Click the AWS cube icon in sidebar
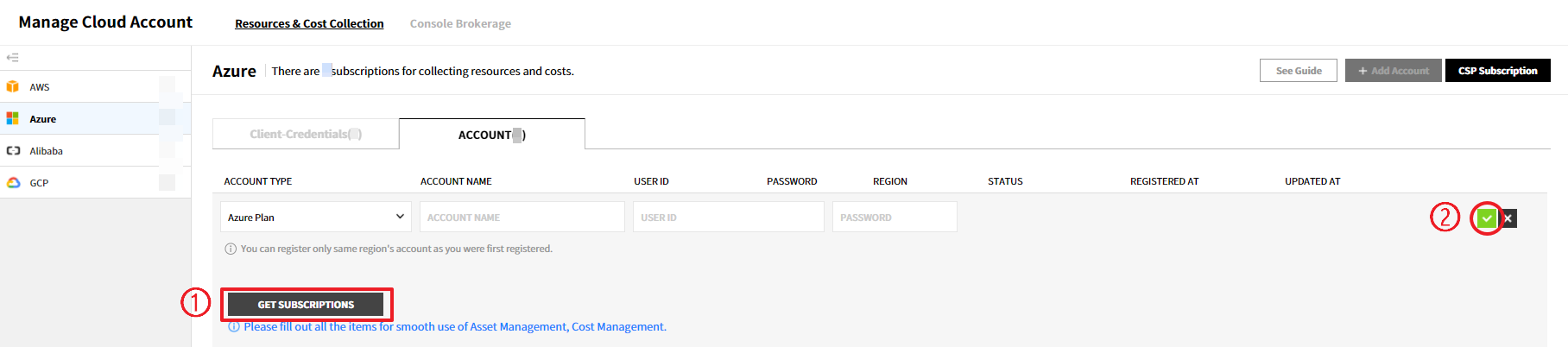1568x347 pixels. [x=13, y=87]
